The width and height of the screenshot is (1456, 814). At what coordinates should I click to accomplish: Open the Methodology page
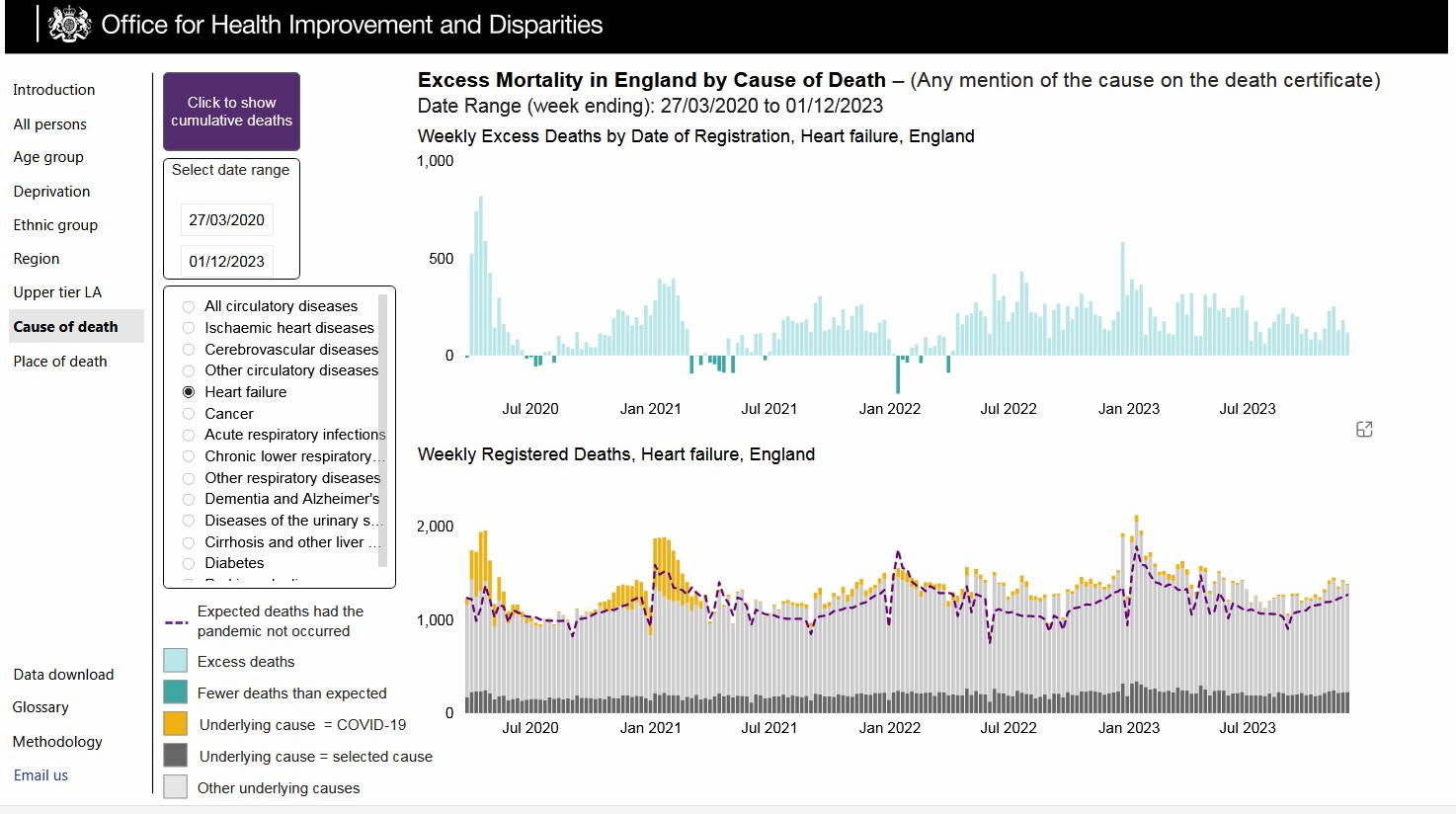(x=57, y=742)
